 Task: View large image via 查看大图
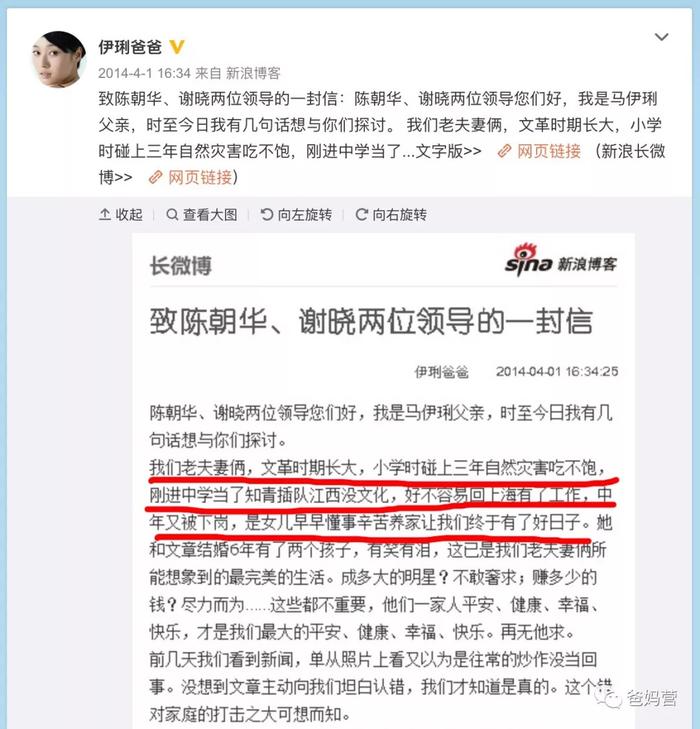pyautogui.click(x=202, y=215)
